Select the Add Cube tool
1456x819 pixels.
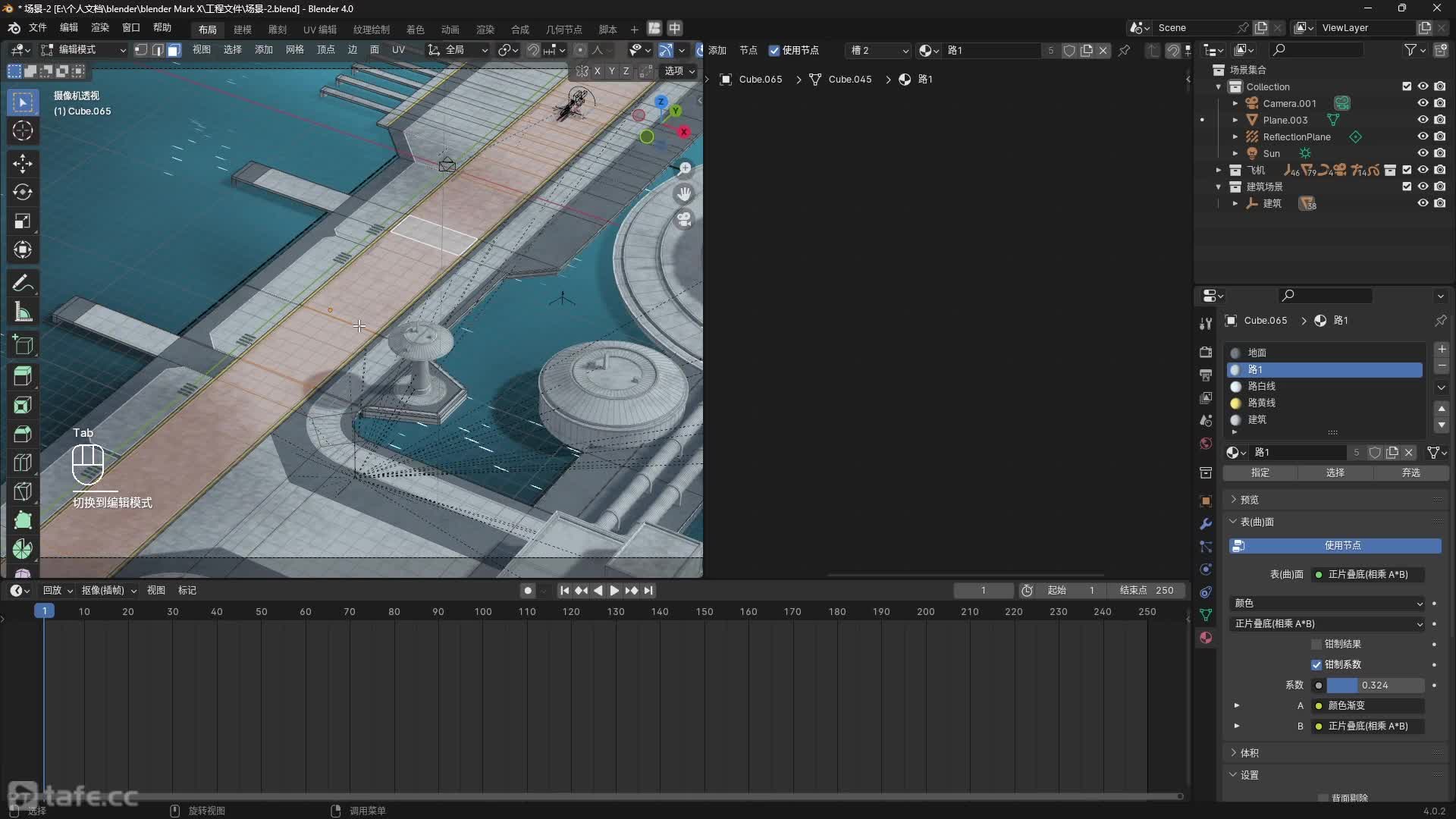coord(23,344)
